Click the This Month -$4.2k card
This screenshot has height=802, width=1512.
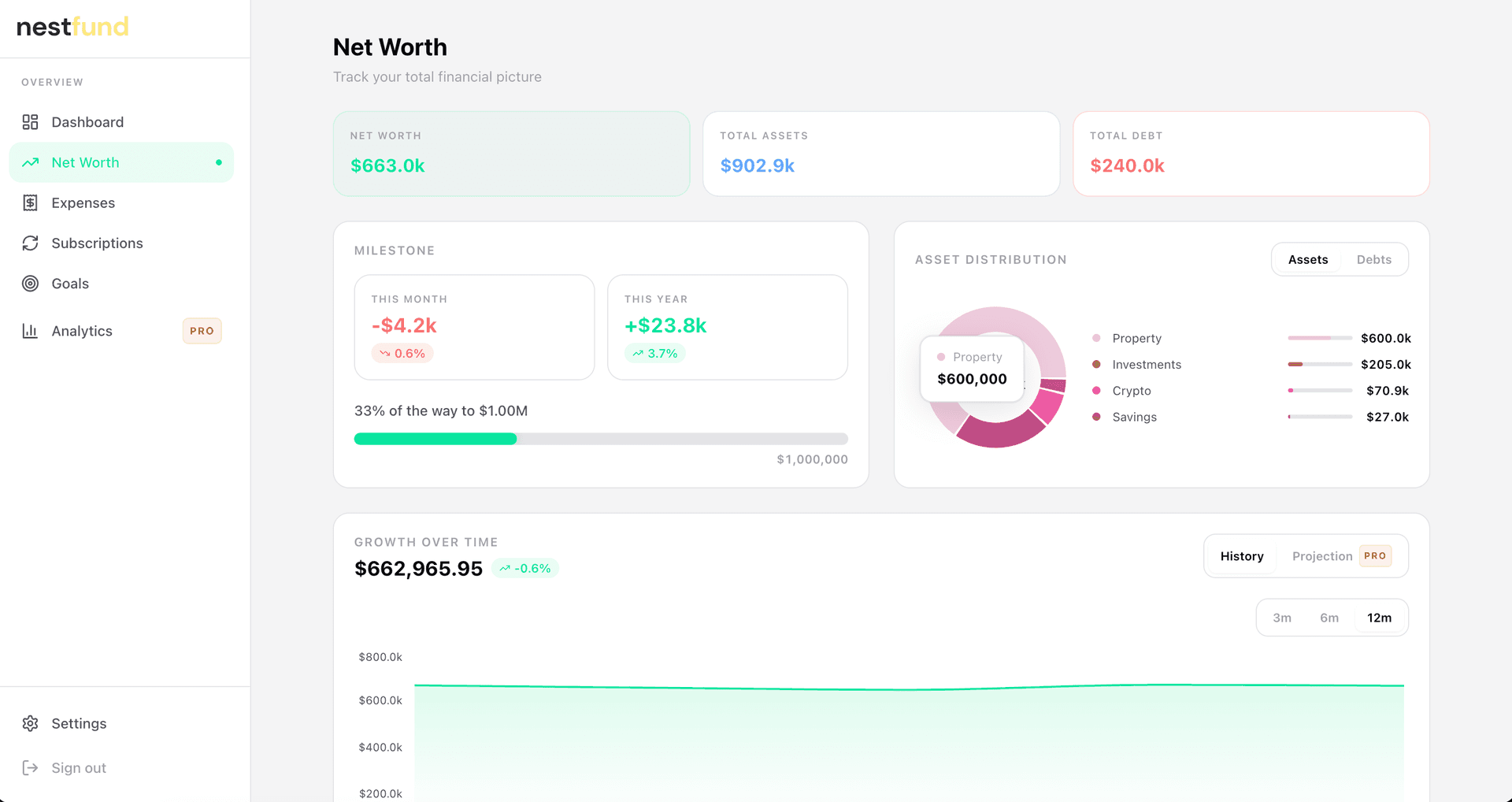(474, 327)
